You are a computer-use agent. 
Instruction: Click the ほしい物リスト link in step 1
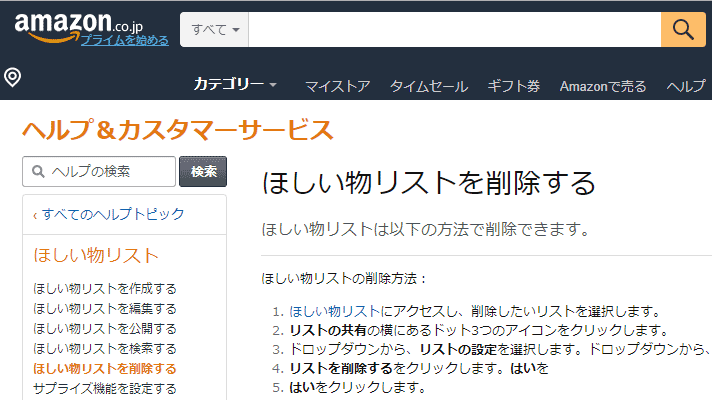click(x=335, y=311)
